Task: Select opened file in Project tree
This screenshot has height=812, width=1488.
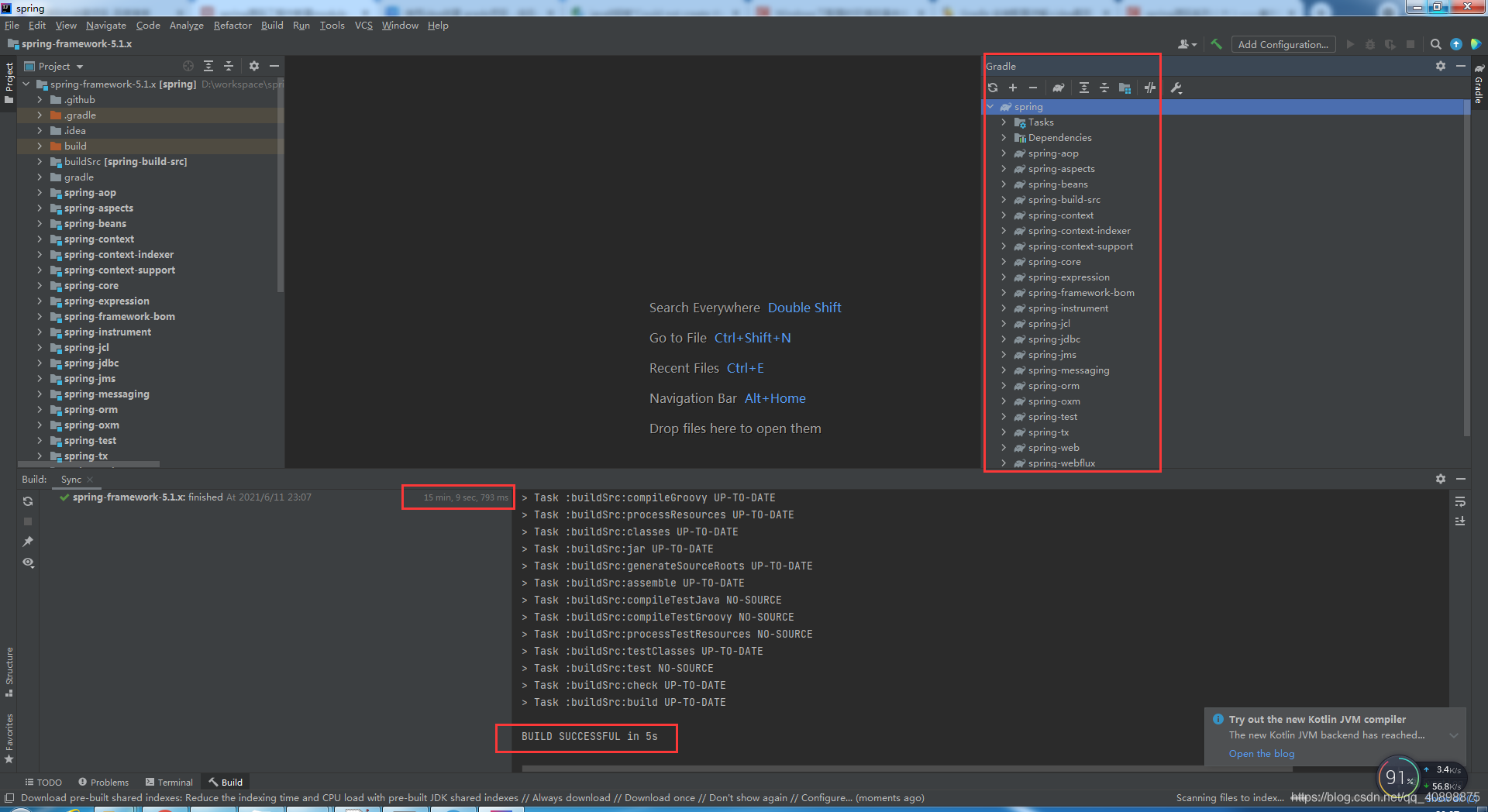Action: point(188,66)
